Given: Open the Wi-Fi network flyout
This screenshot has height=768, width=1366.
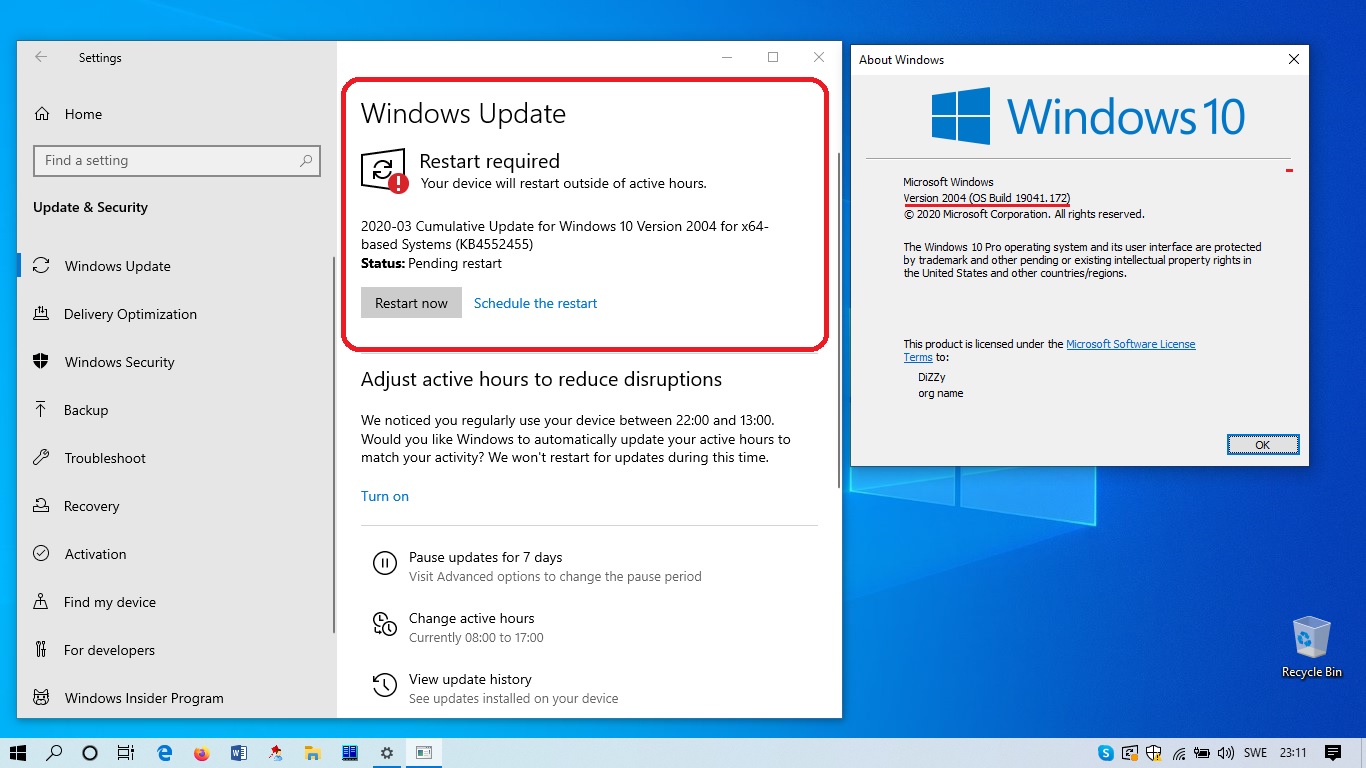Looking at the screenshot, I should pyautogui.click(x=1179, y=753).
